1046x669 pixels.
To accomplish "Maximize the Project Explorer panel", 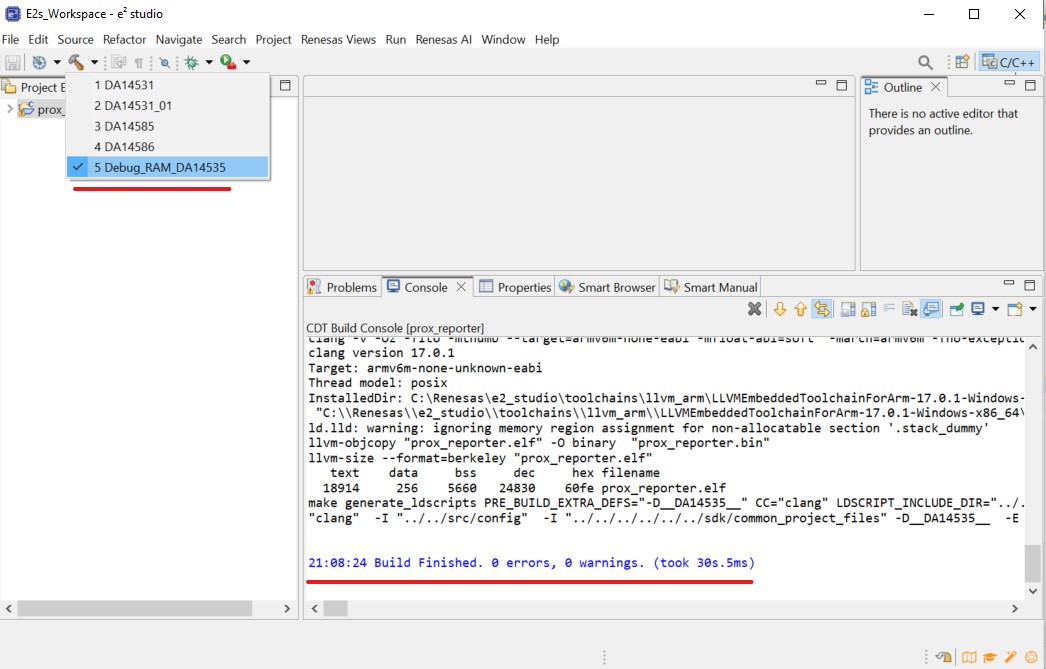I will point(285,85).
